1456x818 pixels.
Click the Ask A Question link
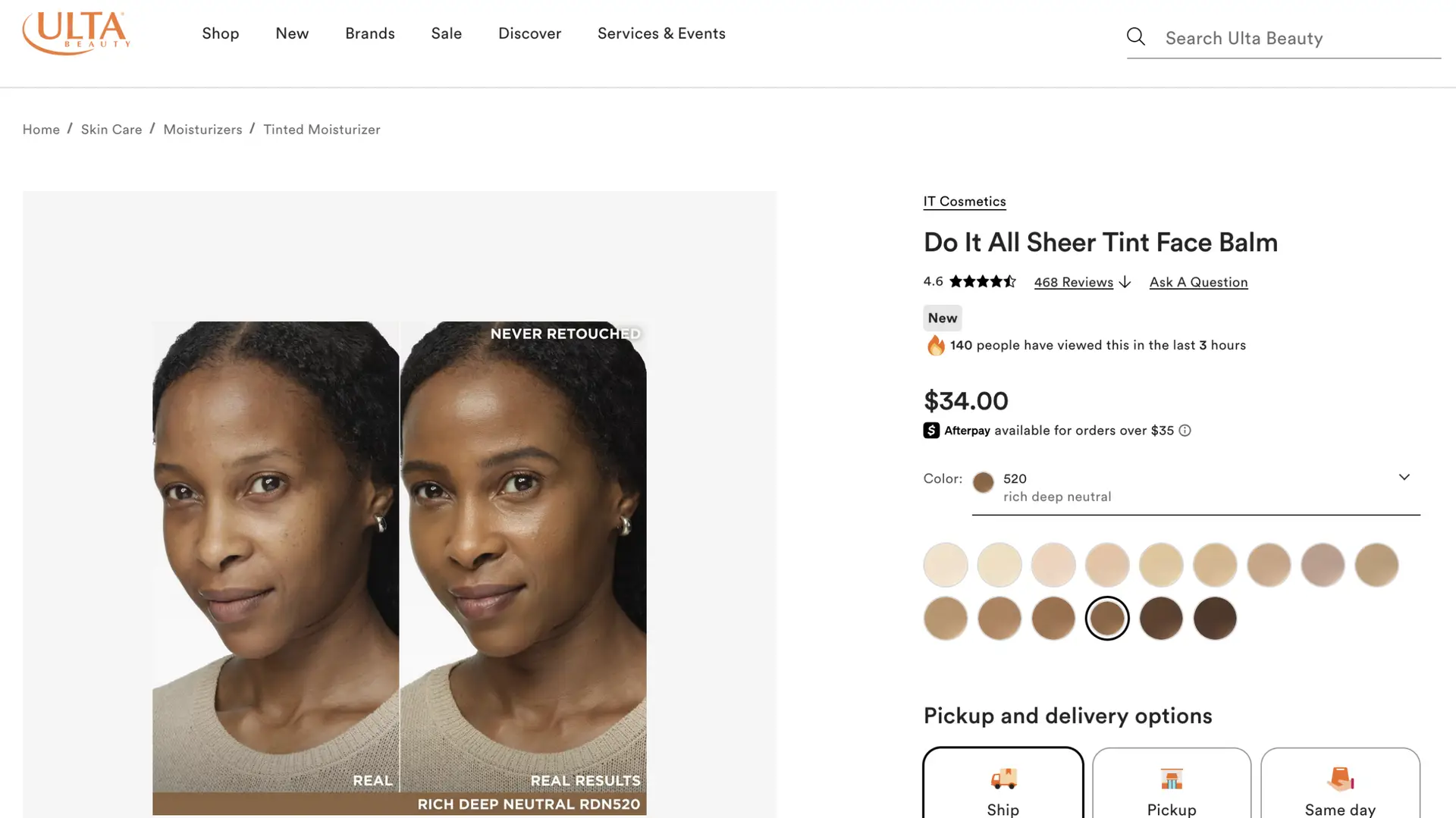point(1198,282)
